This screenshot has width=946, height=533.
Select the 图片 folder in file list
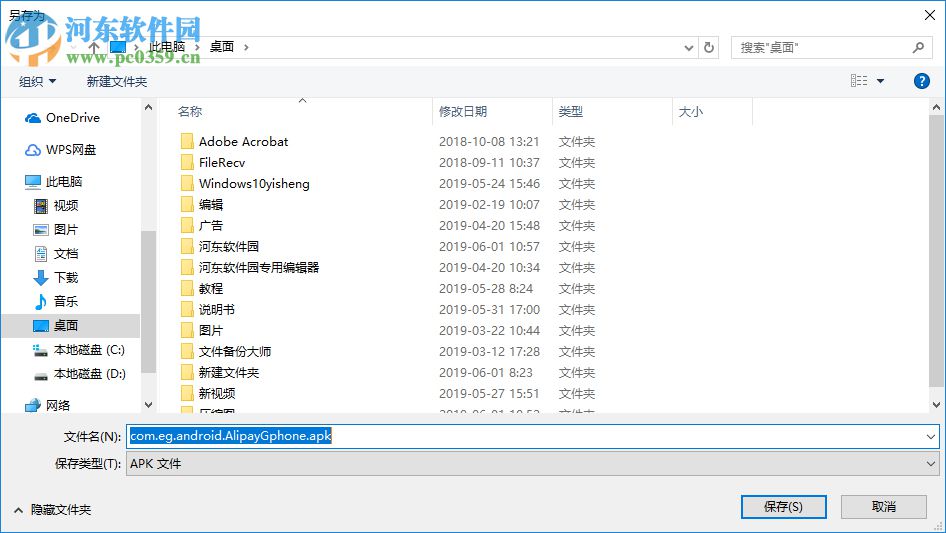(x=211, y=331)
